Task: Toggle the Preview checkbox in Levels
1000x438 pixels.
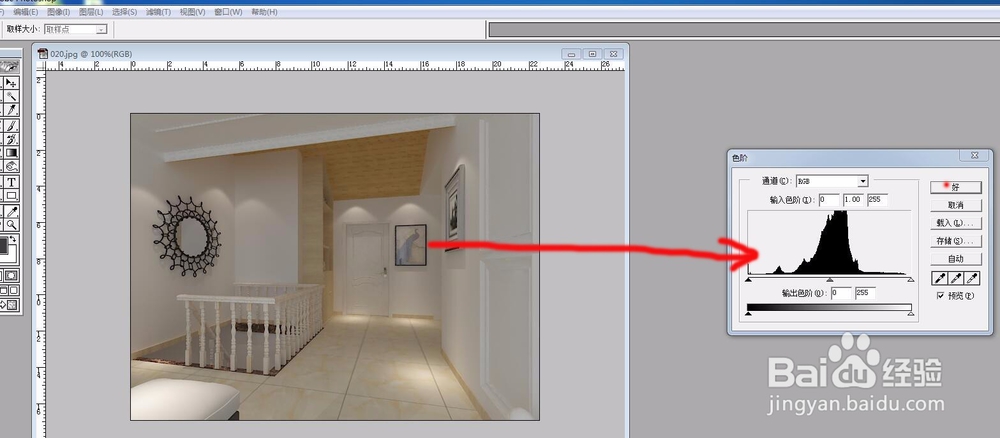Action: [x=941, y=296]
